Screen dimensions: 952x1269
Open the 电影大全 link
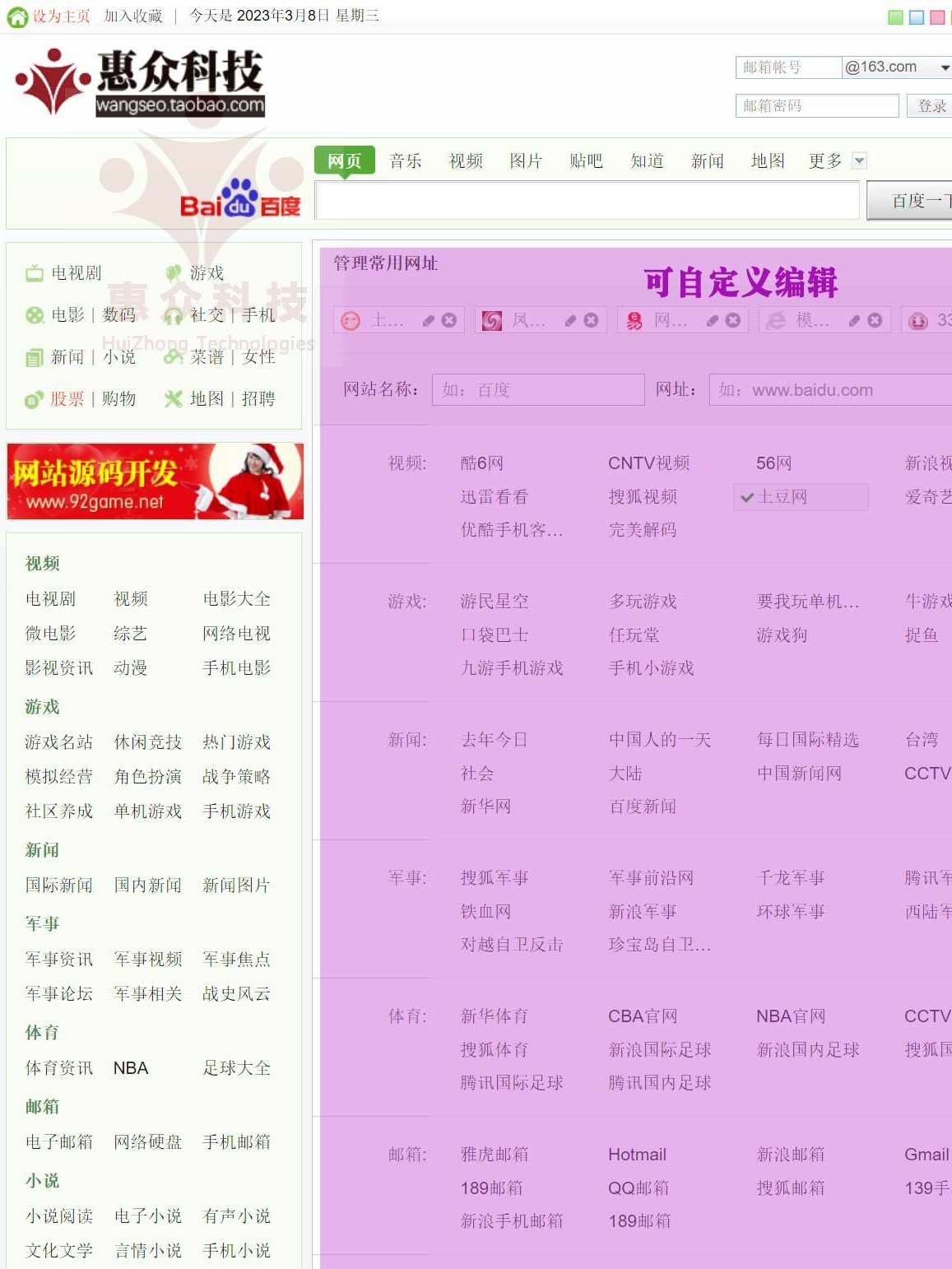point(236,599)
